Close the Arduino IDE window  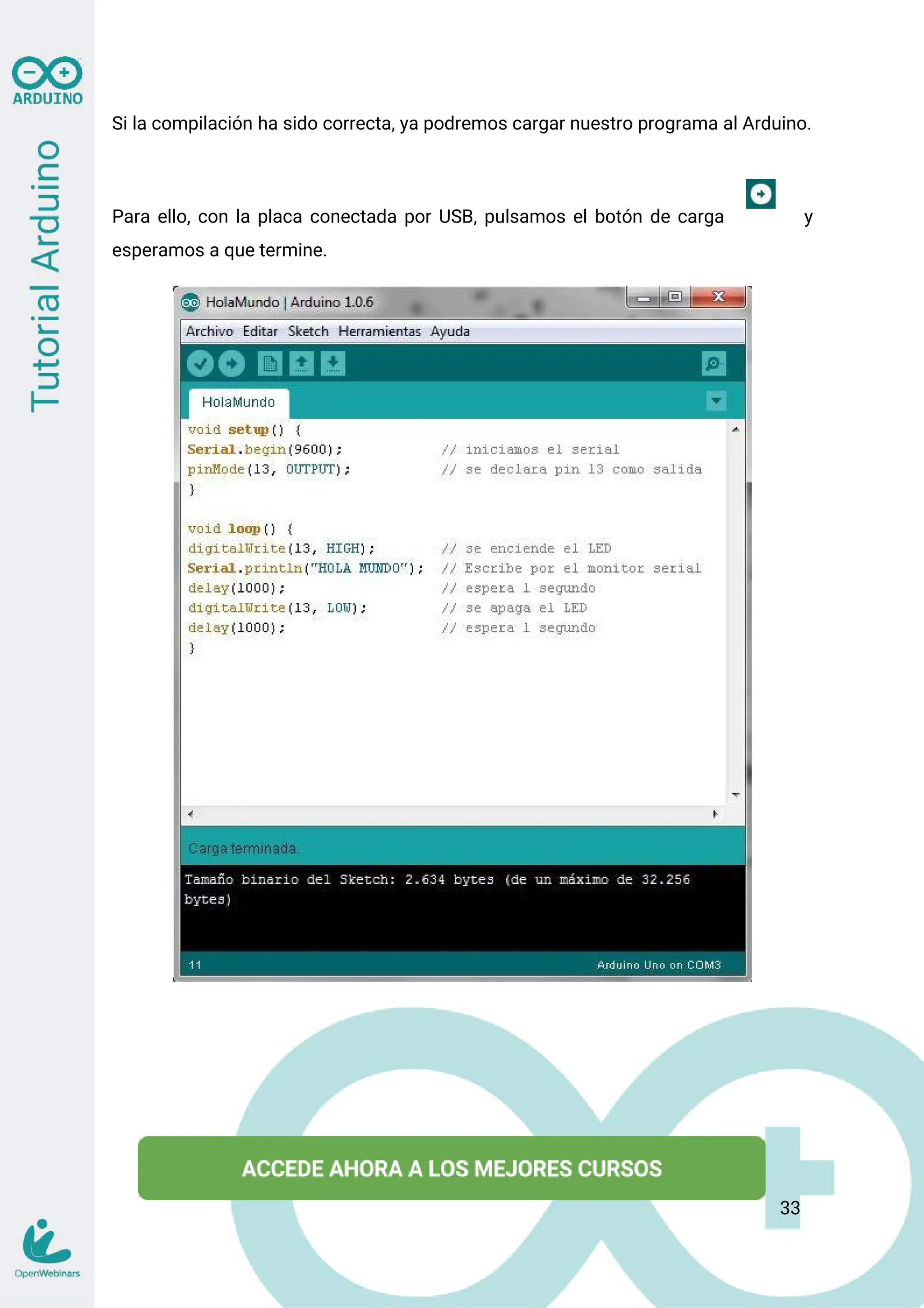pyautogui.click(x=718, y=297)
